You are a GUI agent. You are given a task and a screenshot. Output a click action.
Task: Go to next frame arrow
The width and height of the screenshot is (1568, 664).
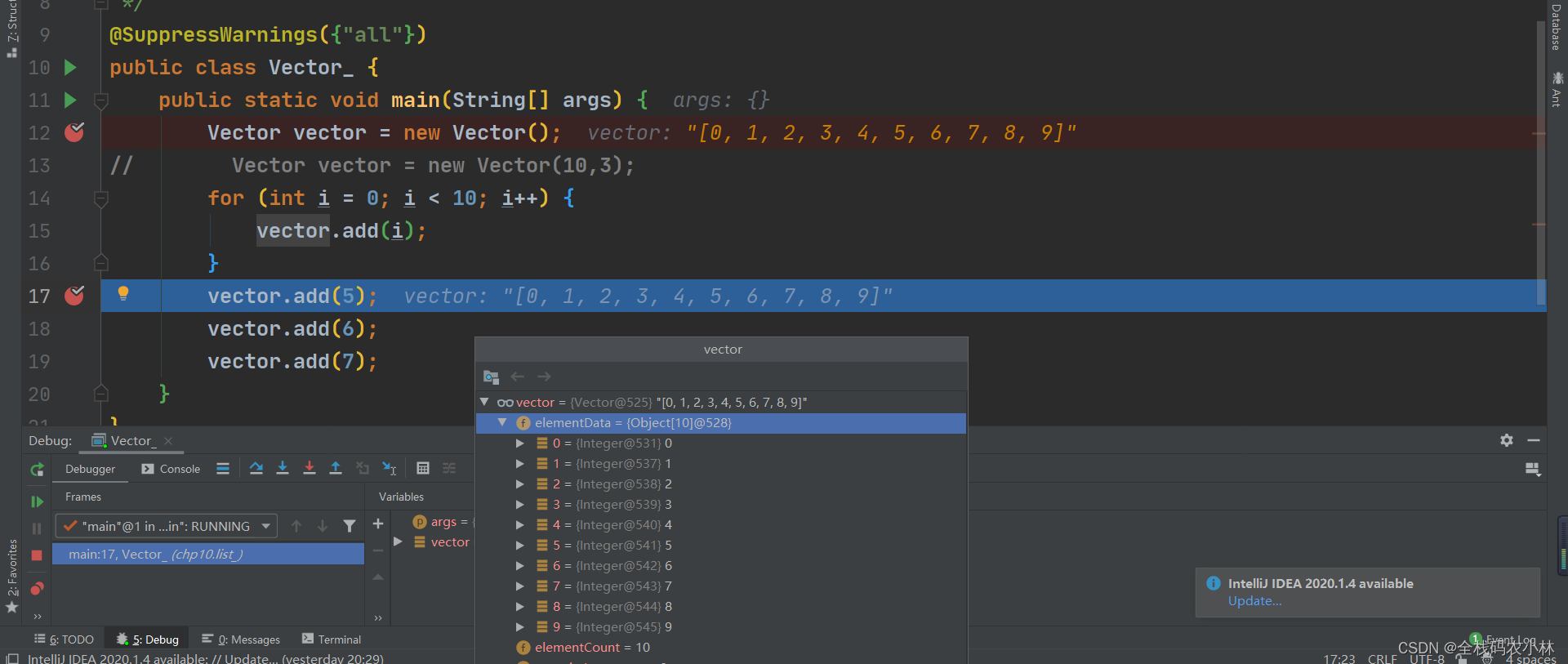click(323, 526)
